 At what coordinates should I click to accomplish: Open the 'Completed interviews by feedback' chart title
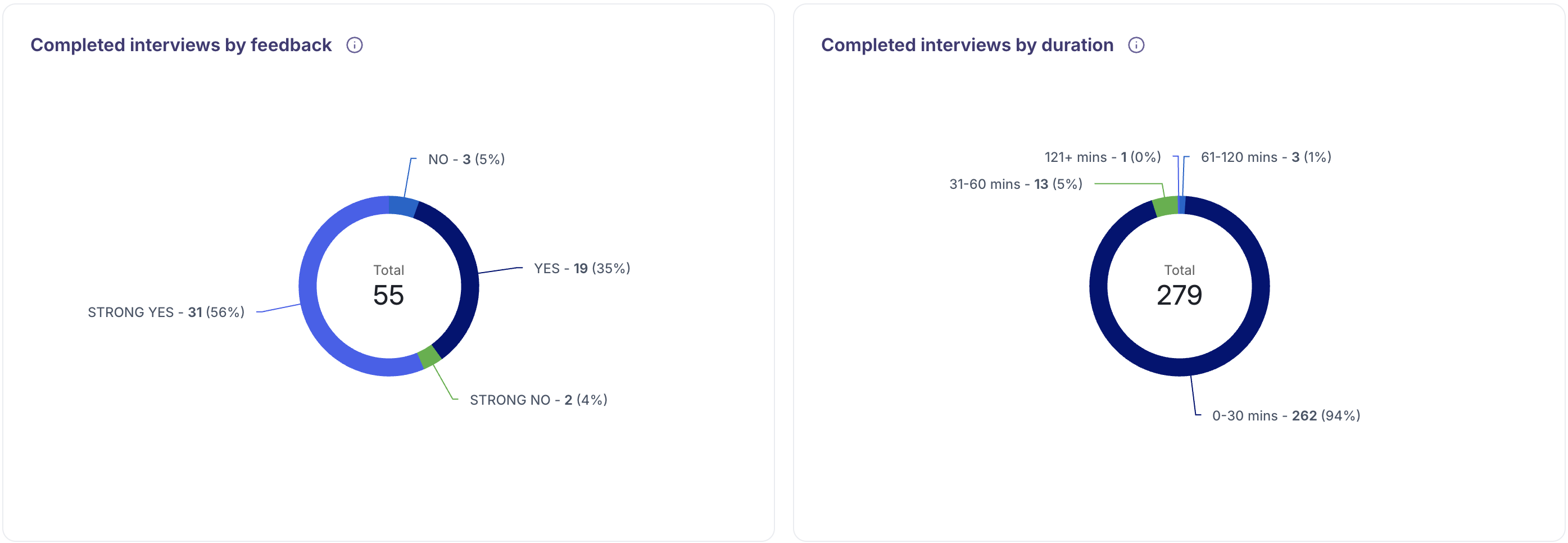(x=182, y=44)
